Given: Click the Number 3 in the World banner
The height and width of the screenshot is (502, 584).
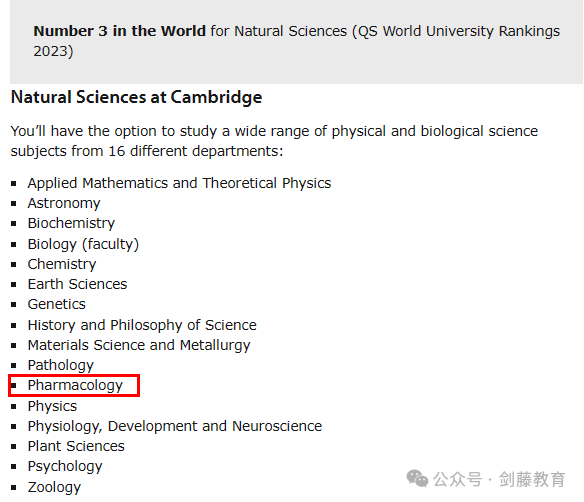Looking at the screenshot, I should point(296,41).
